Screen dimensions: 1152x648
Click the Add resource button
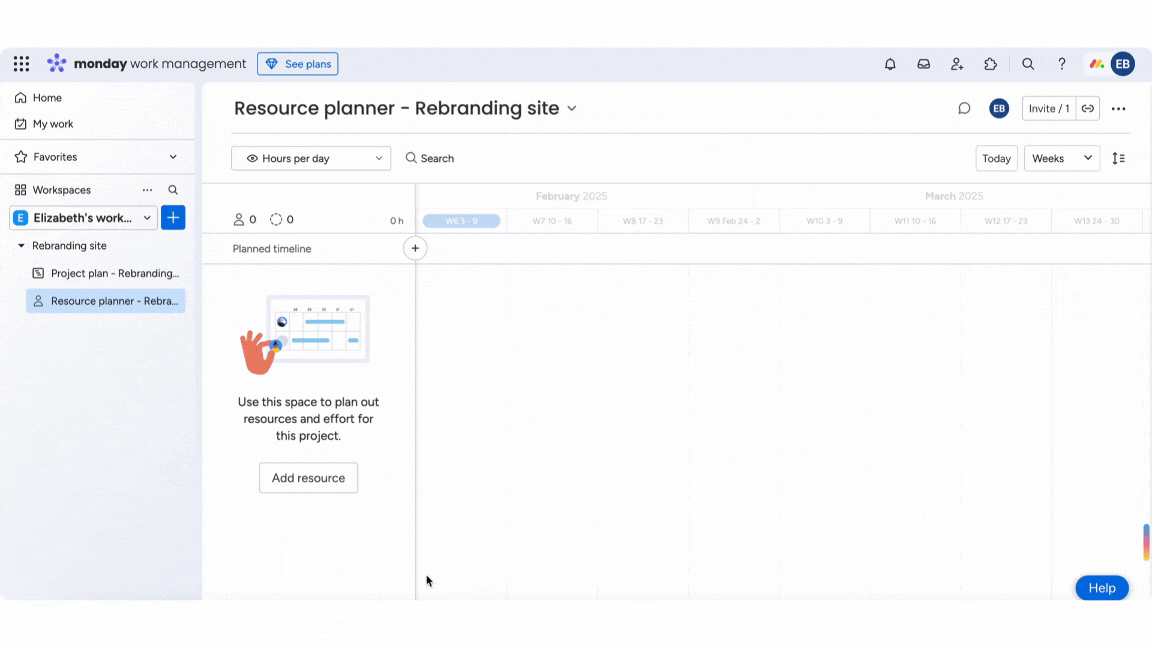pyautogui.click(x=308, y=478)
